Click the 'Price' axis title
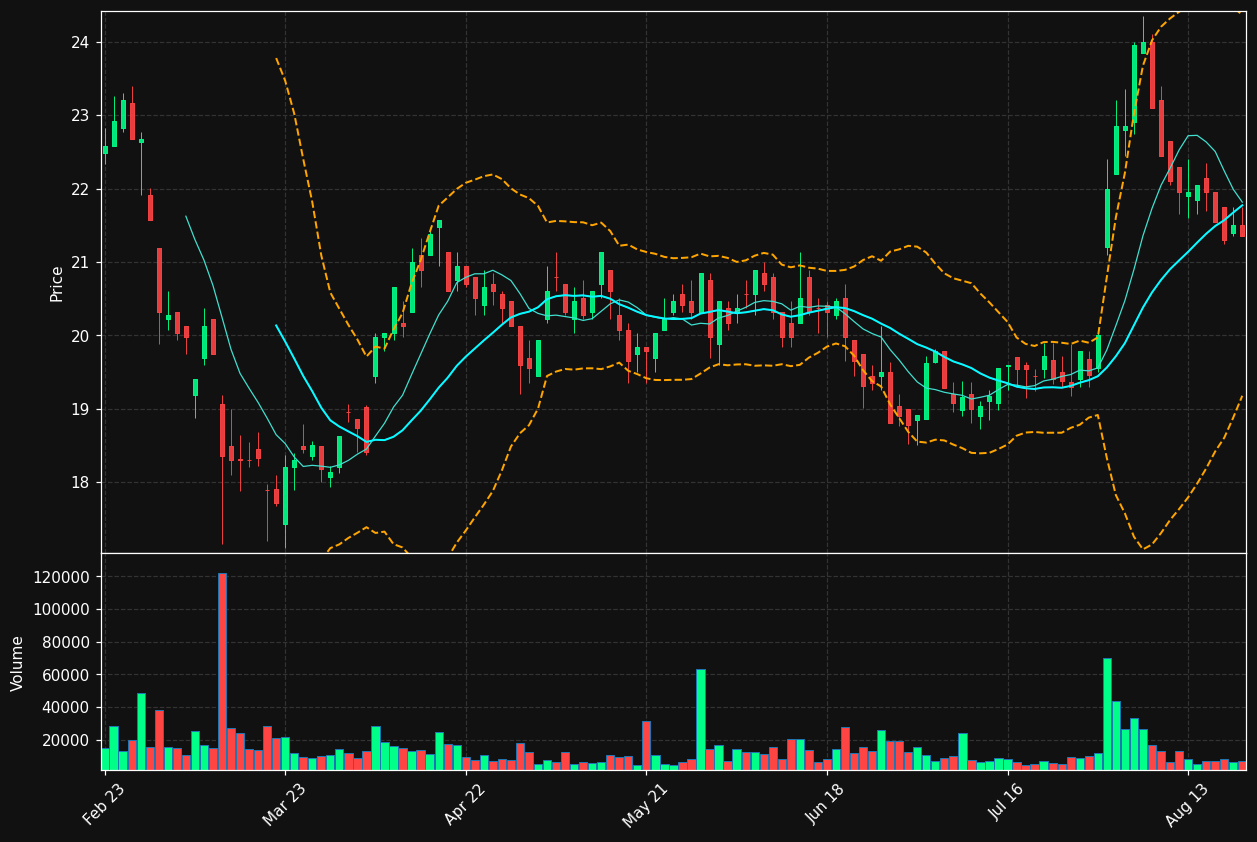This screenshot has height=842, width=1257. click(57, 283)
